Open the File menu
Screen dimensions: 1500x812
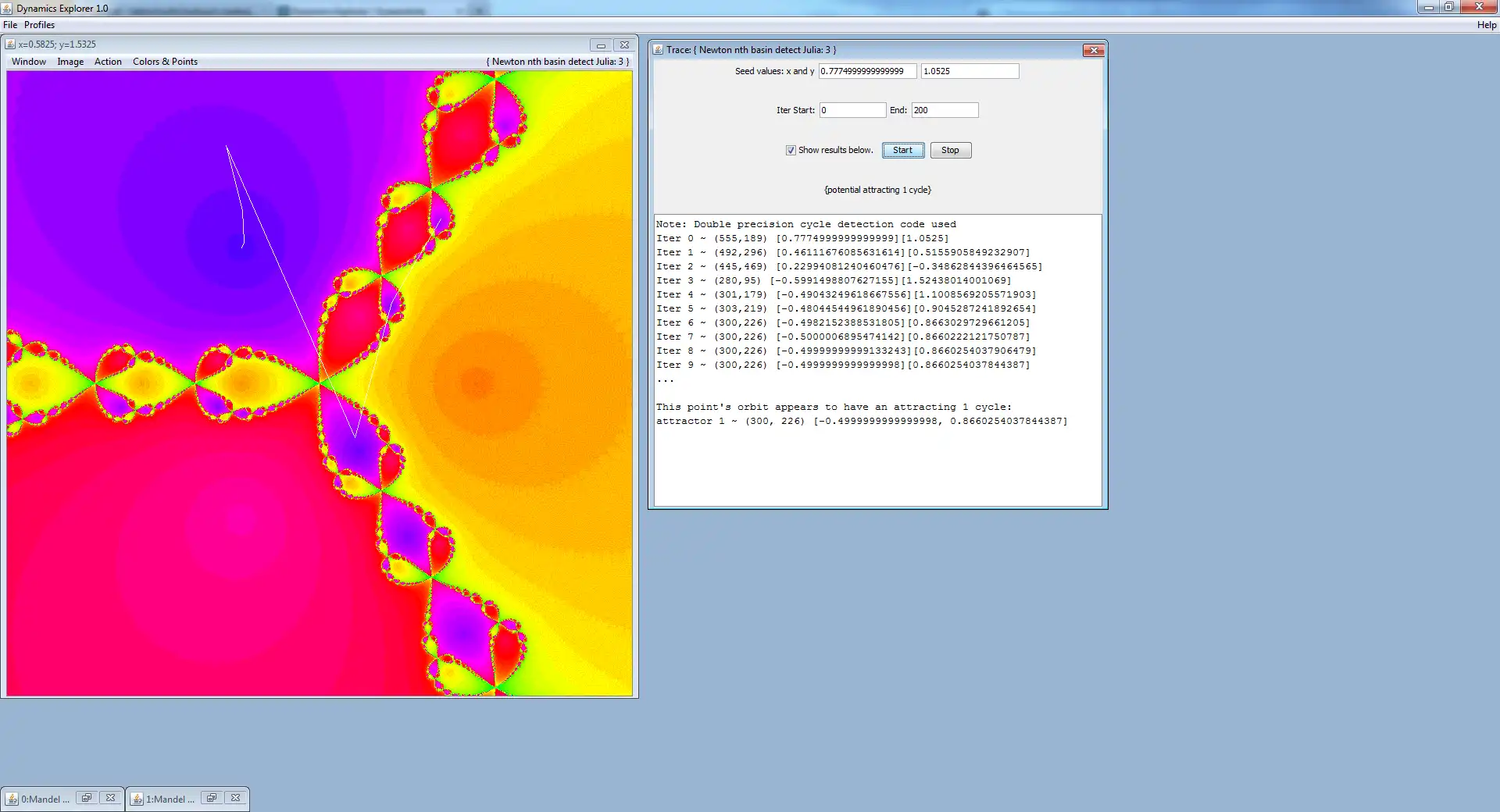click(10, 25)
